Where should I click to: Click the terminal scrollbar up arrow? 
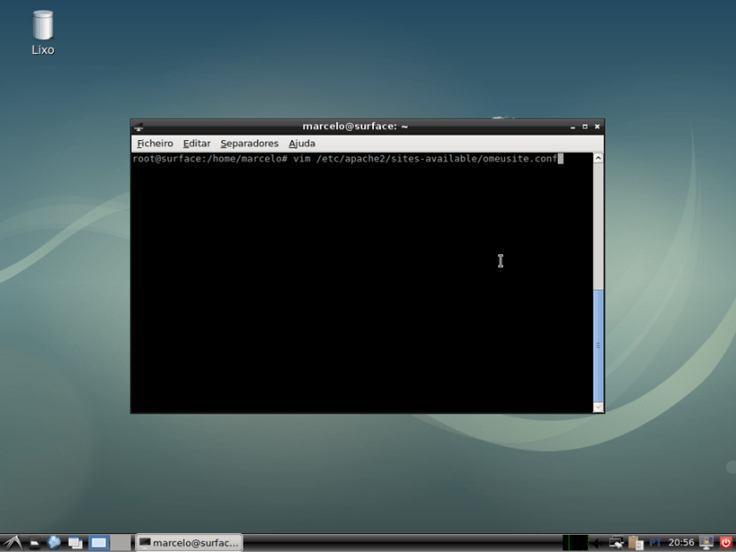pos(598,158)
